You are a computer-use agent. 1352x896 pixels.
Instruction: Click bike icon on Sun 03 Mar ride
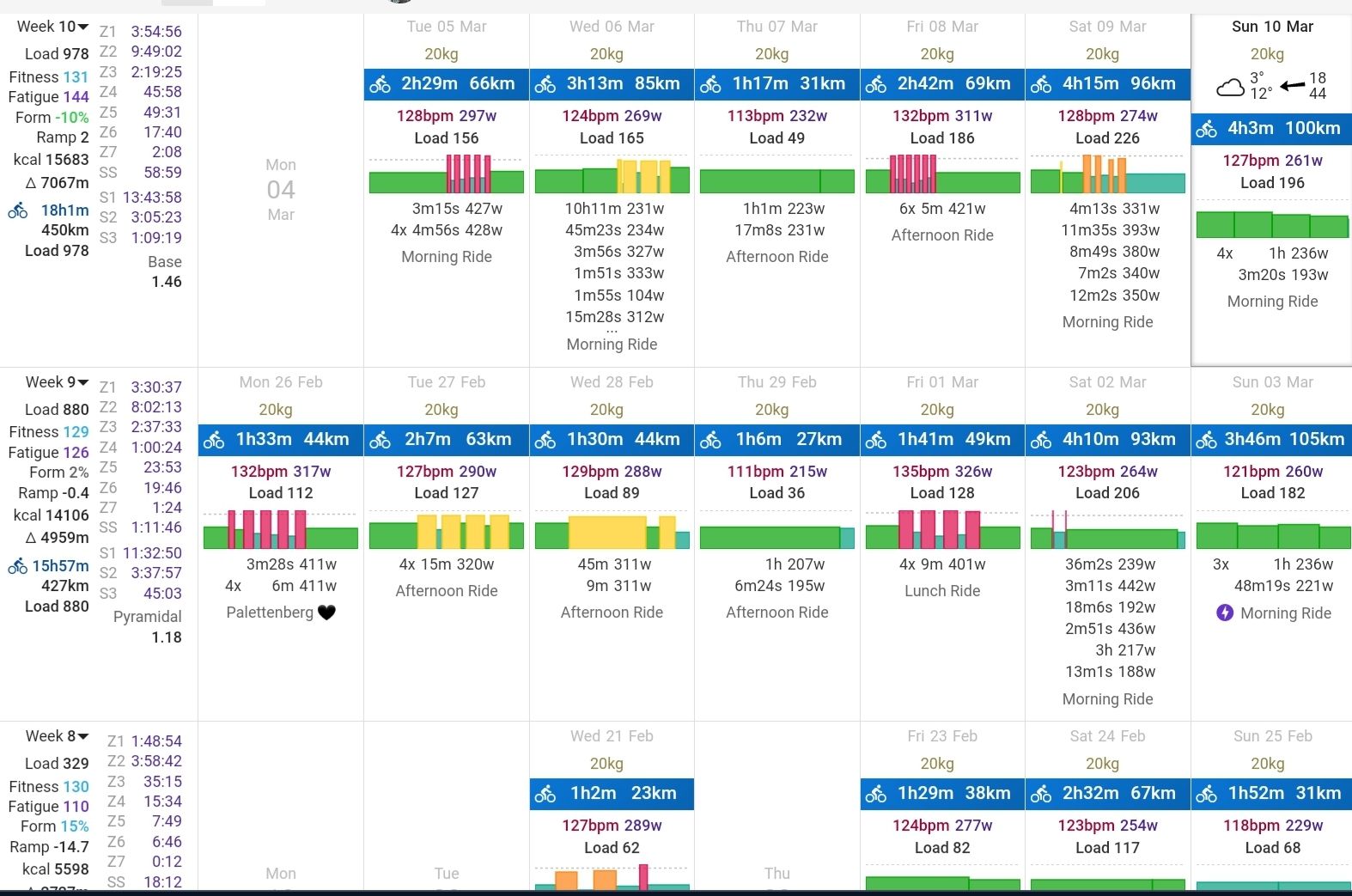coord(1207,441)
